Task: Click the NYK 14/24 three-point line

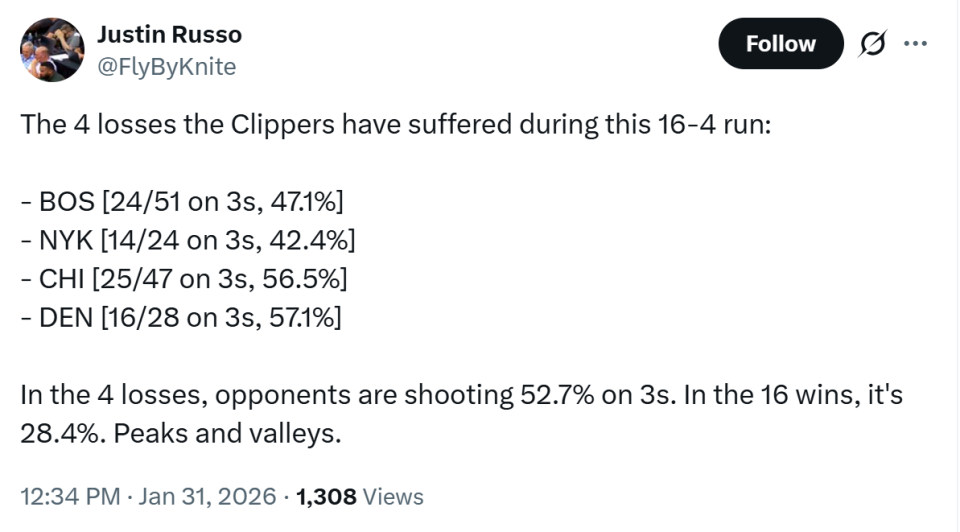Action: point(188,239)
